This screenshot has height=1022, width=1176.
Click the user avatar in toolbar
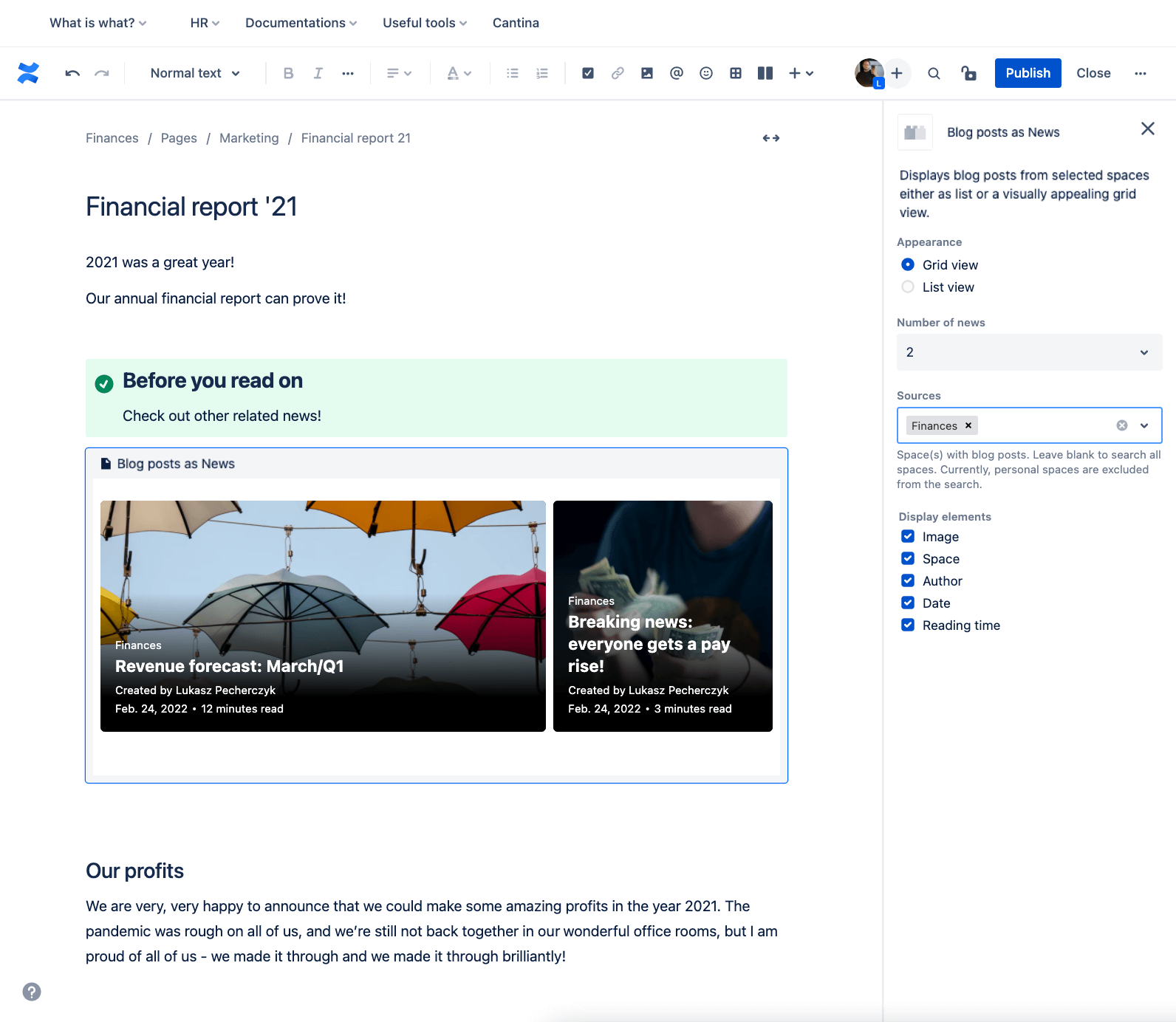click(869, 73)
